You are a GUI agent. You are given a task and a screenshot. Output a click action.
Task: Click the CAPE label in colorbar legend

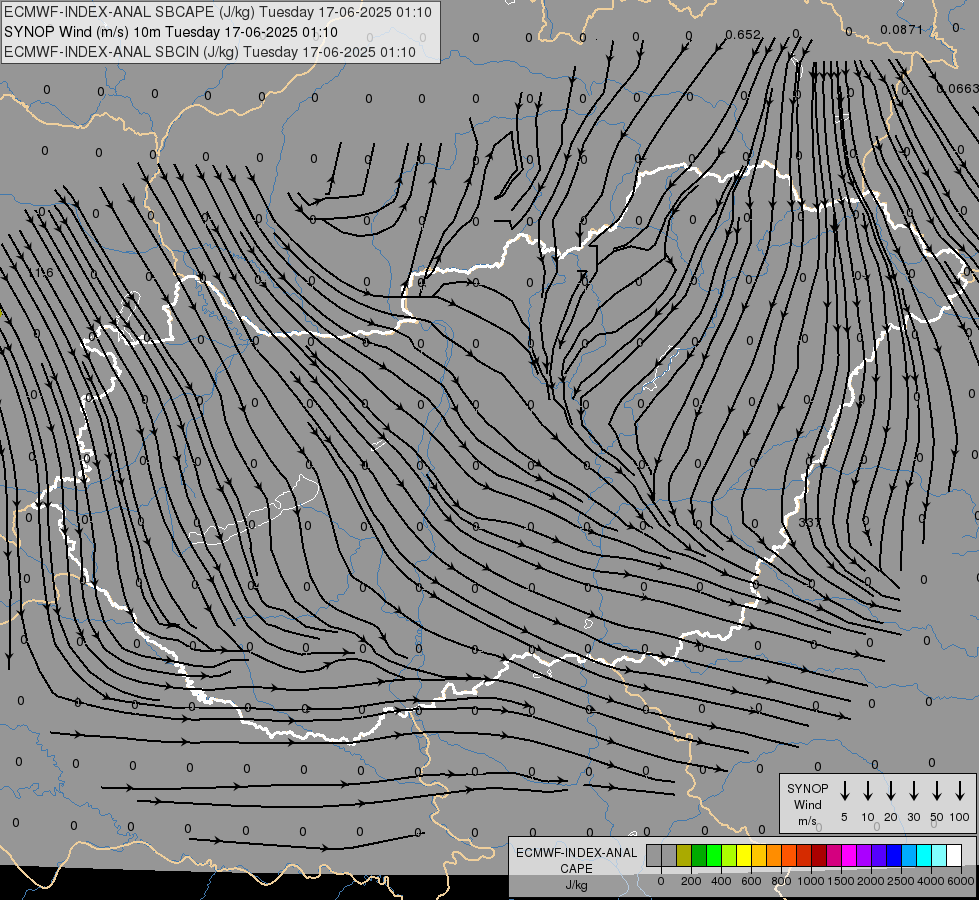point(576,869)
